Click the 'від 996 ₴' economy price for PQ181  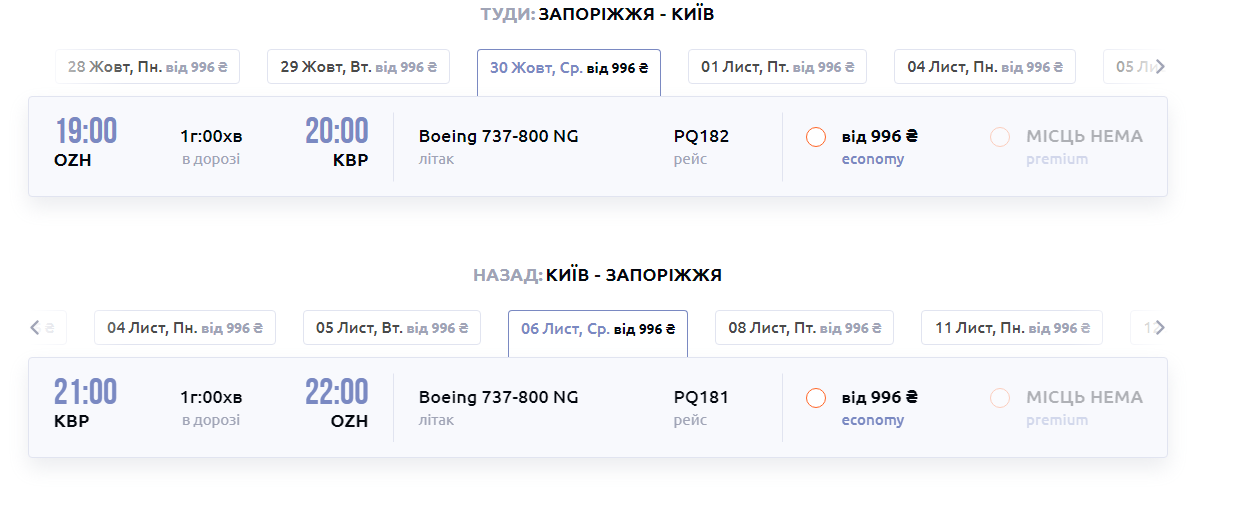pos(880,397)
